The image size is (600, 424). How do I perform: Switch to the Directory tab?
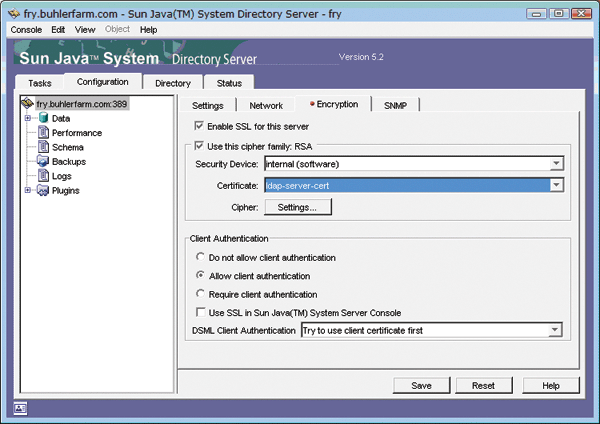[x=172, y=83]
